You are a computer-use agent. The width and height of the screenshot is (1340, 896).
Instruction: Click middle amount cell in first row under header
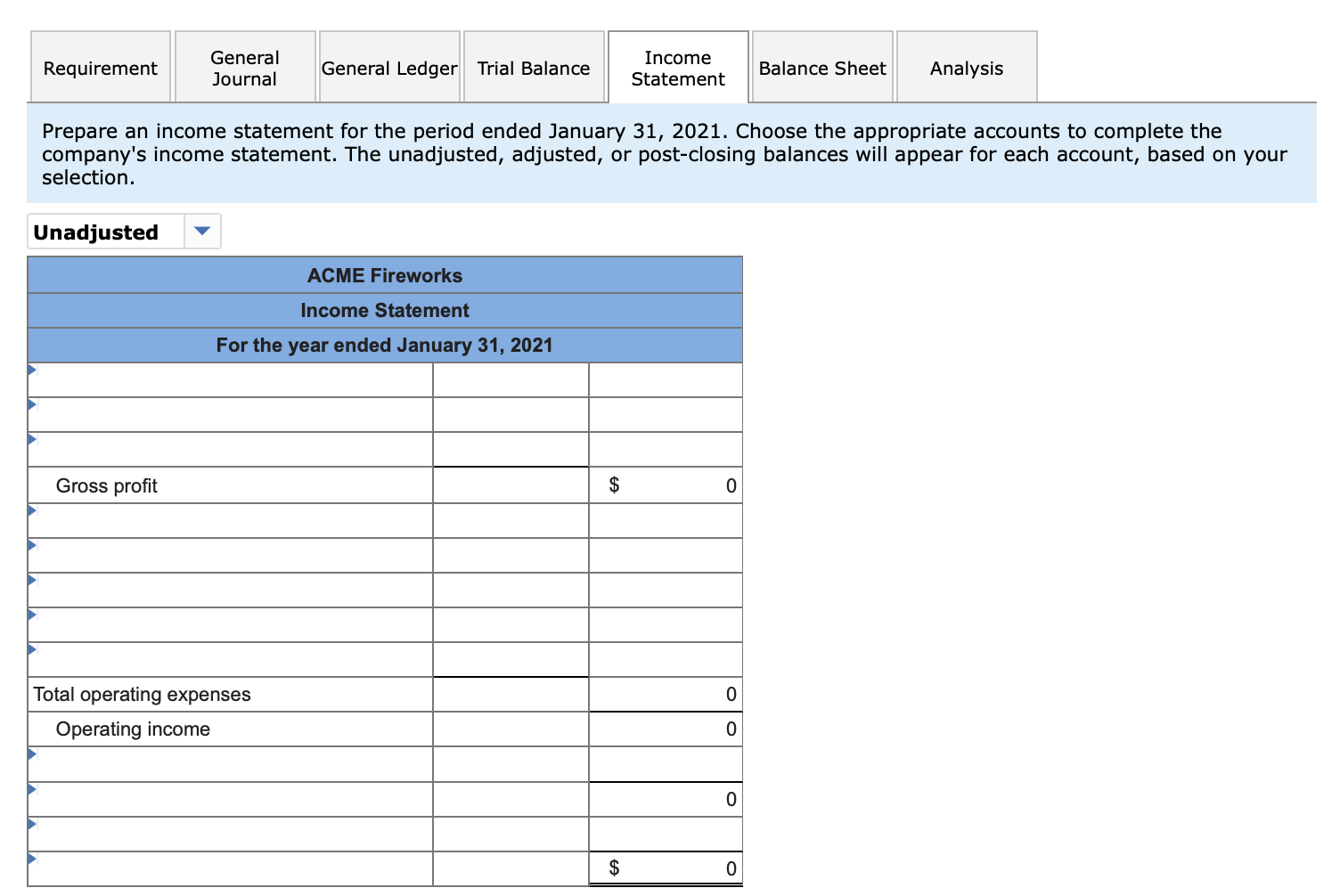click(x=511, y=380)
